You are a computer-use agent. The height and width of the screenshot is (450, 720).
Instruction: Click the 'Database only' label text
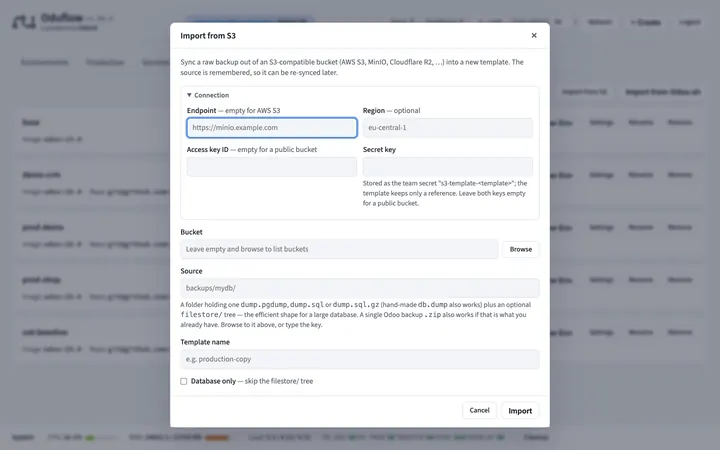(x=214, y=381)
